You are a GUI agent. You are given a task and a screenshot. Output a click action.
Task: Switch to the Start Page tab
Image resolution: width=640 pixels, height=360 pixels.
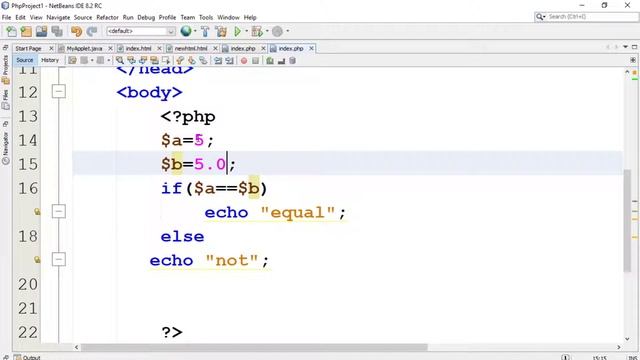tap(29, 49)
